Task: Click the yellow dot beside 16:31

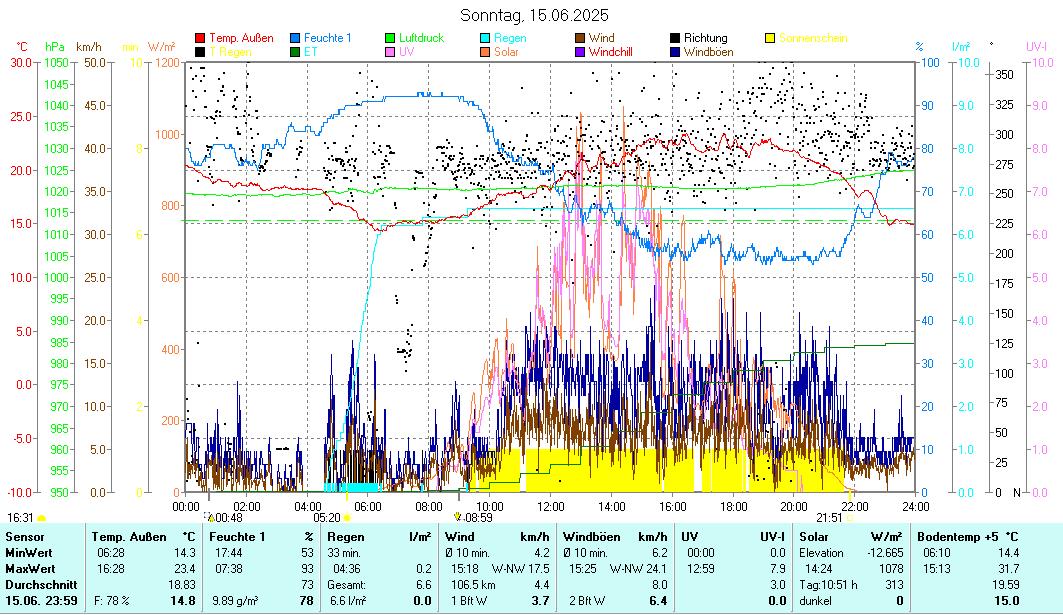Action: (x=42, y=518)
